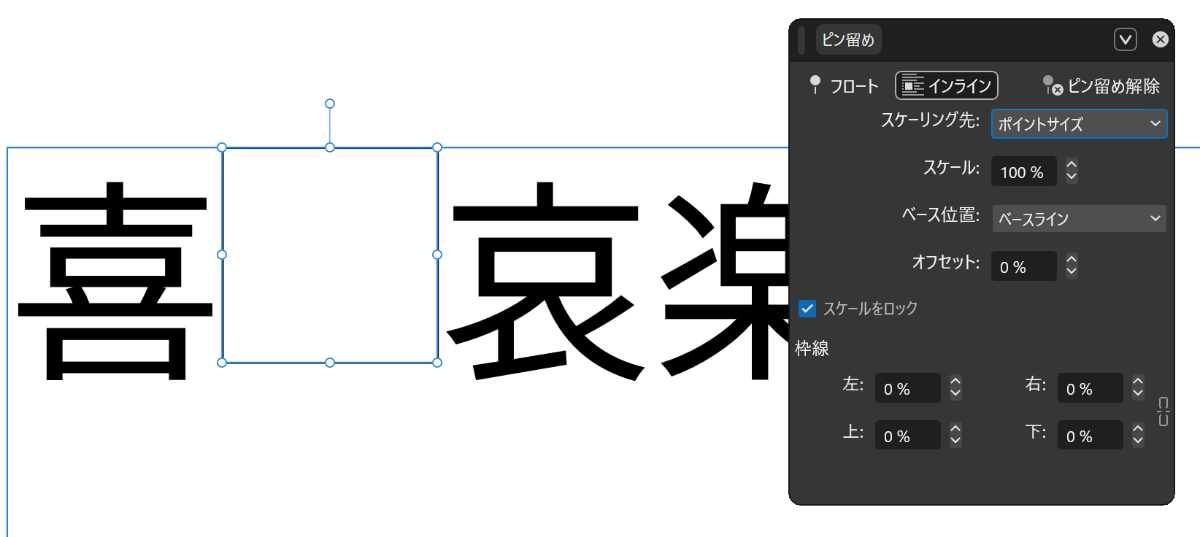Click the 下 border stepper
The image size is (1200, 537).
[1138, 435]
